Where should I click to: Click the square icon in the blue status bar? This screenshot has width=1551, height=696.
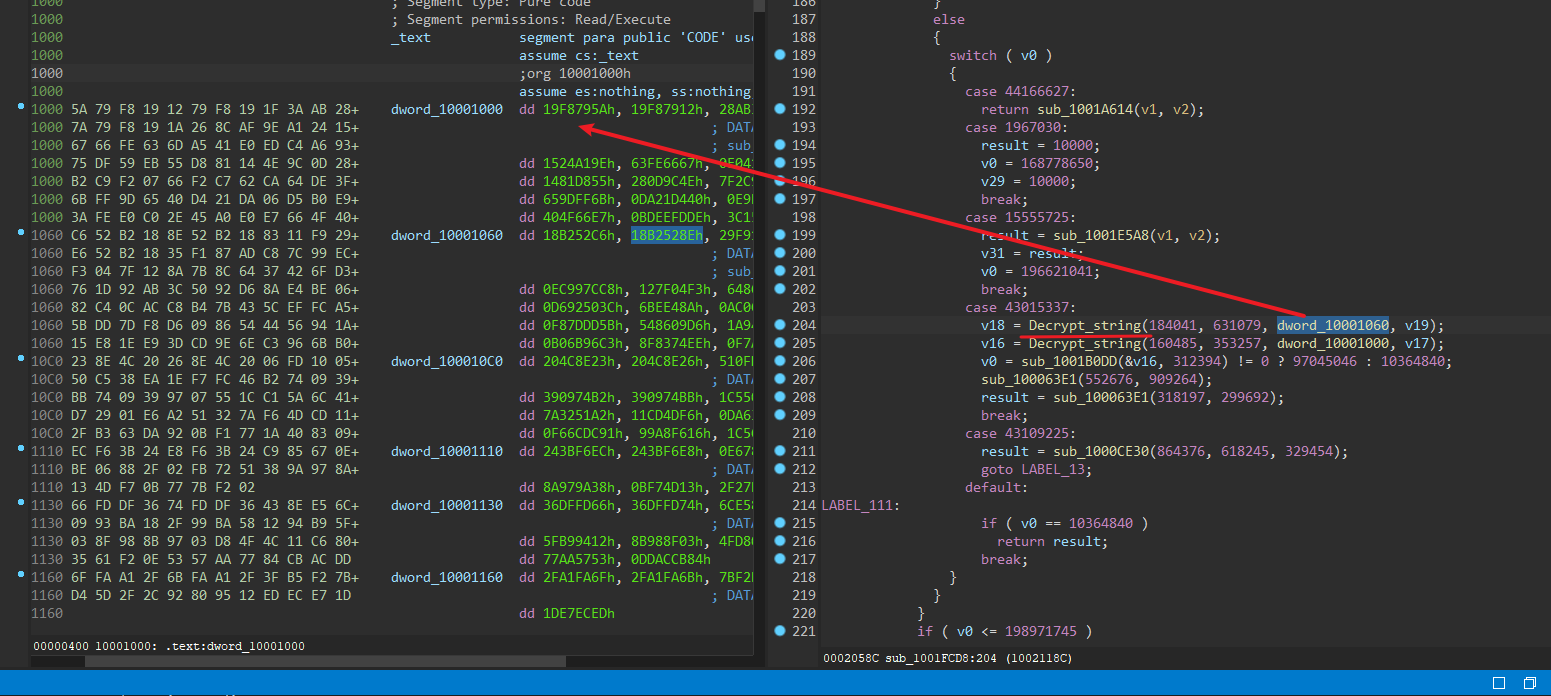click(1499, 683)
